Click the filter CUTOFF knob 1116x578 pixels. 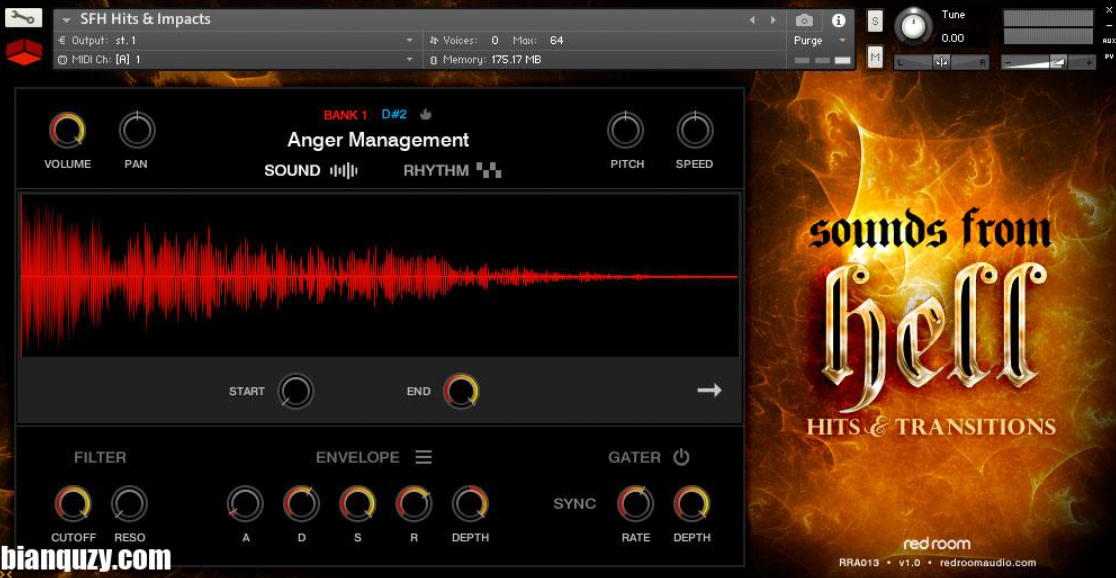click(73, 504)
